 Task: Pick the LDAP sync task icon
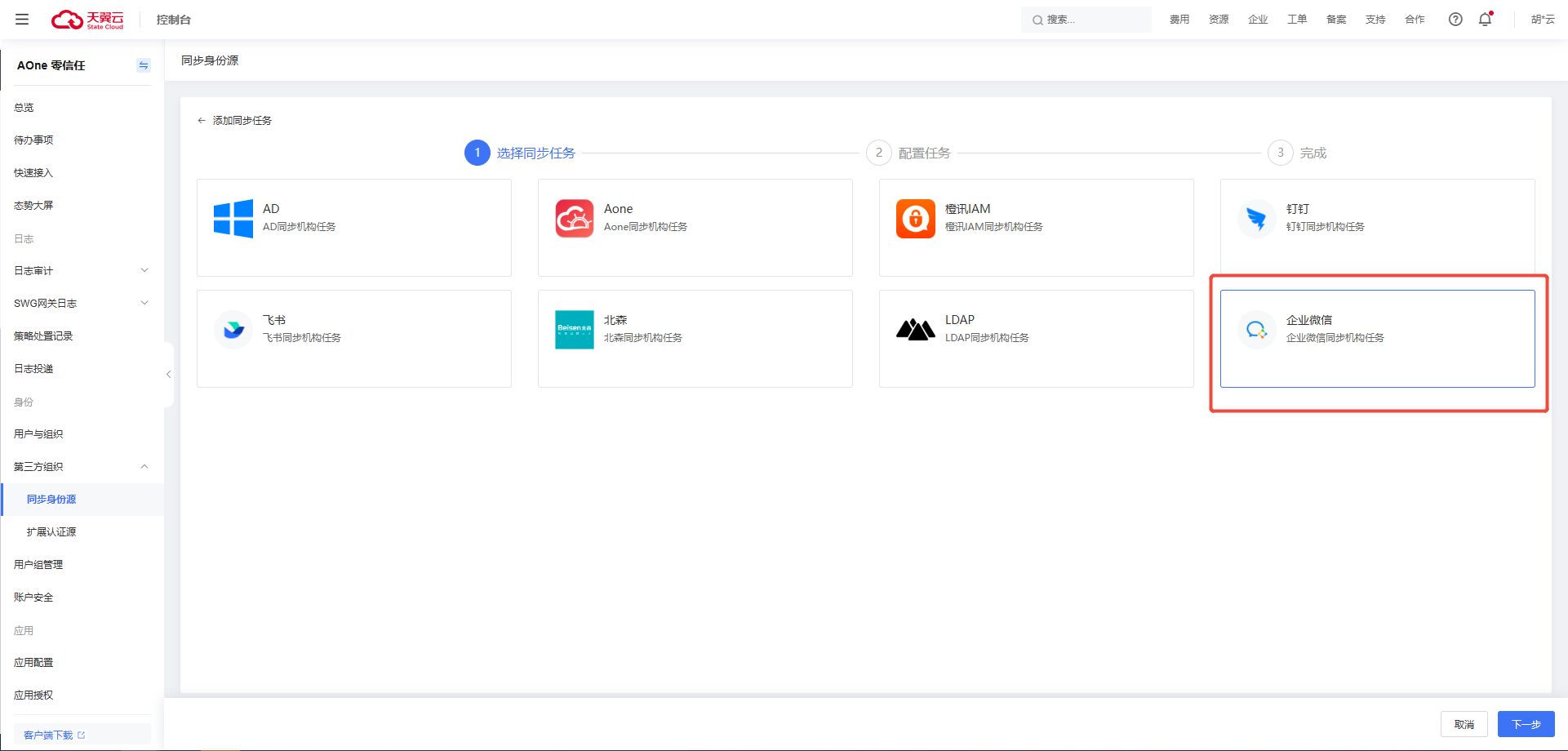(915, 330)
